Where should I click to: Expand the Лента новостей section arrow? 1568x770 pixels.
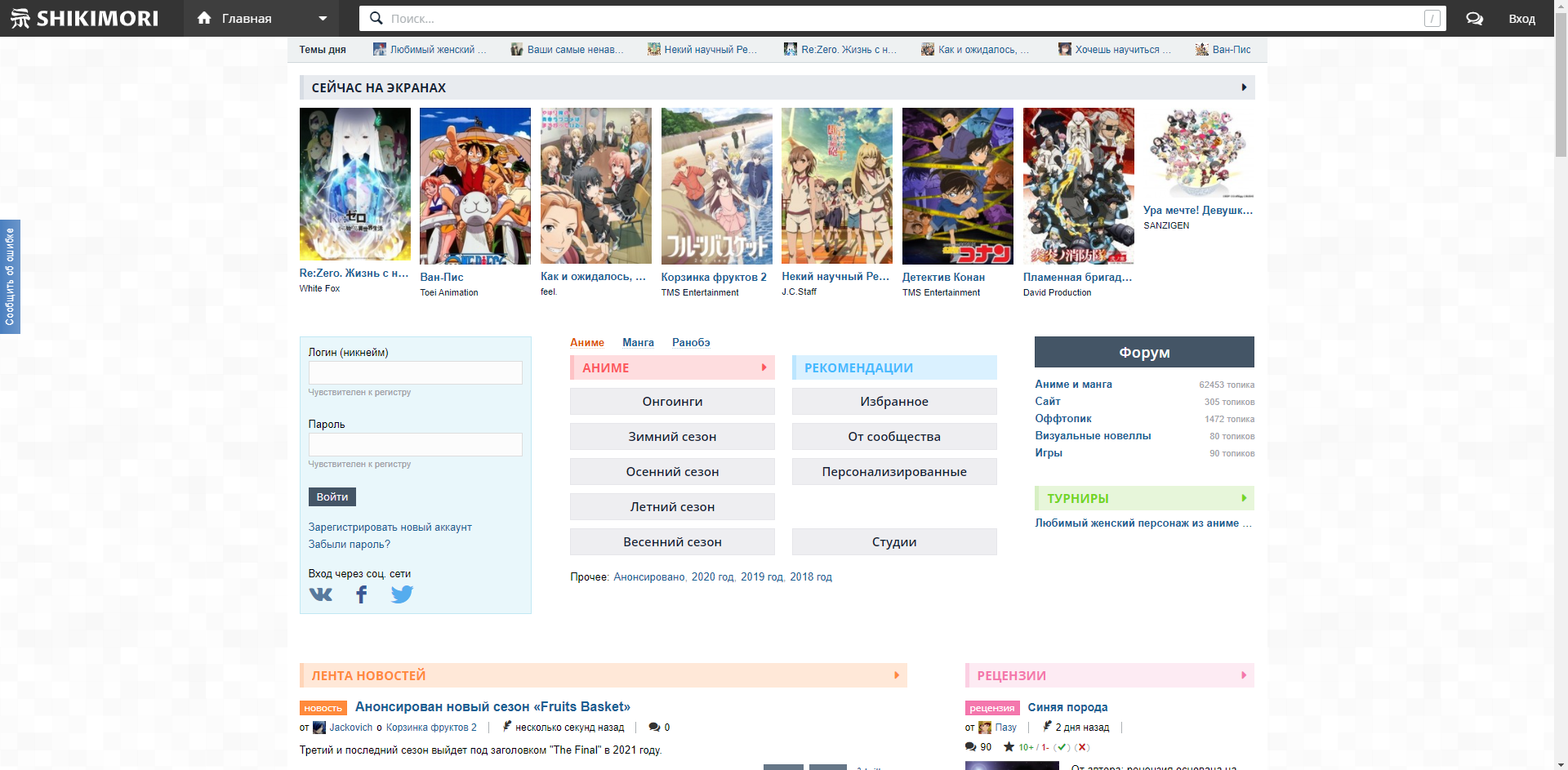pos(897,675)
